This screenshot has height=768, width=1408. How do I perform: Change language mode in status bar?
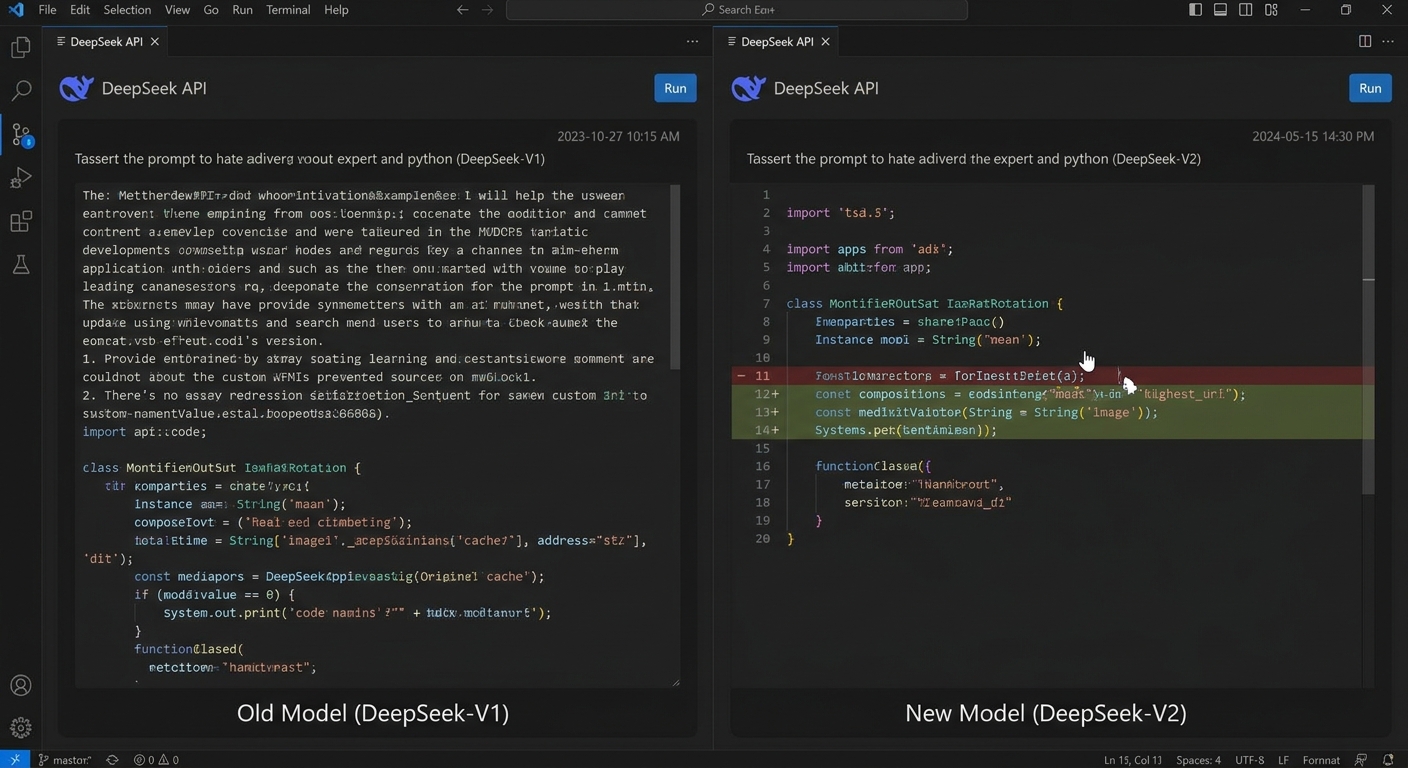(1321, 760)
